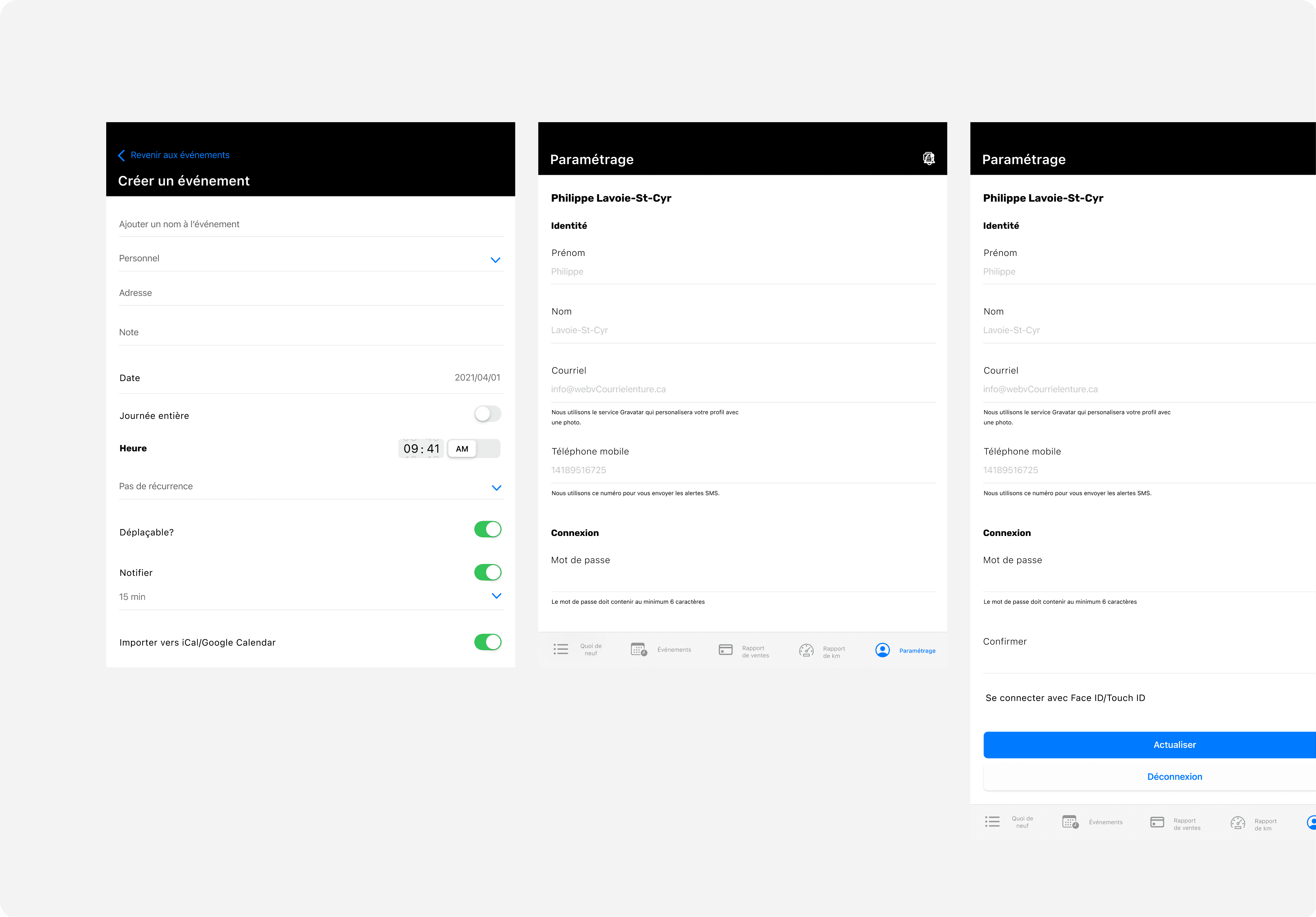This screenshot has height=917, width=1316.
Task: Click the Quoi de neuf list icon in the middle panel
Action: click(x=561, y=649)
